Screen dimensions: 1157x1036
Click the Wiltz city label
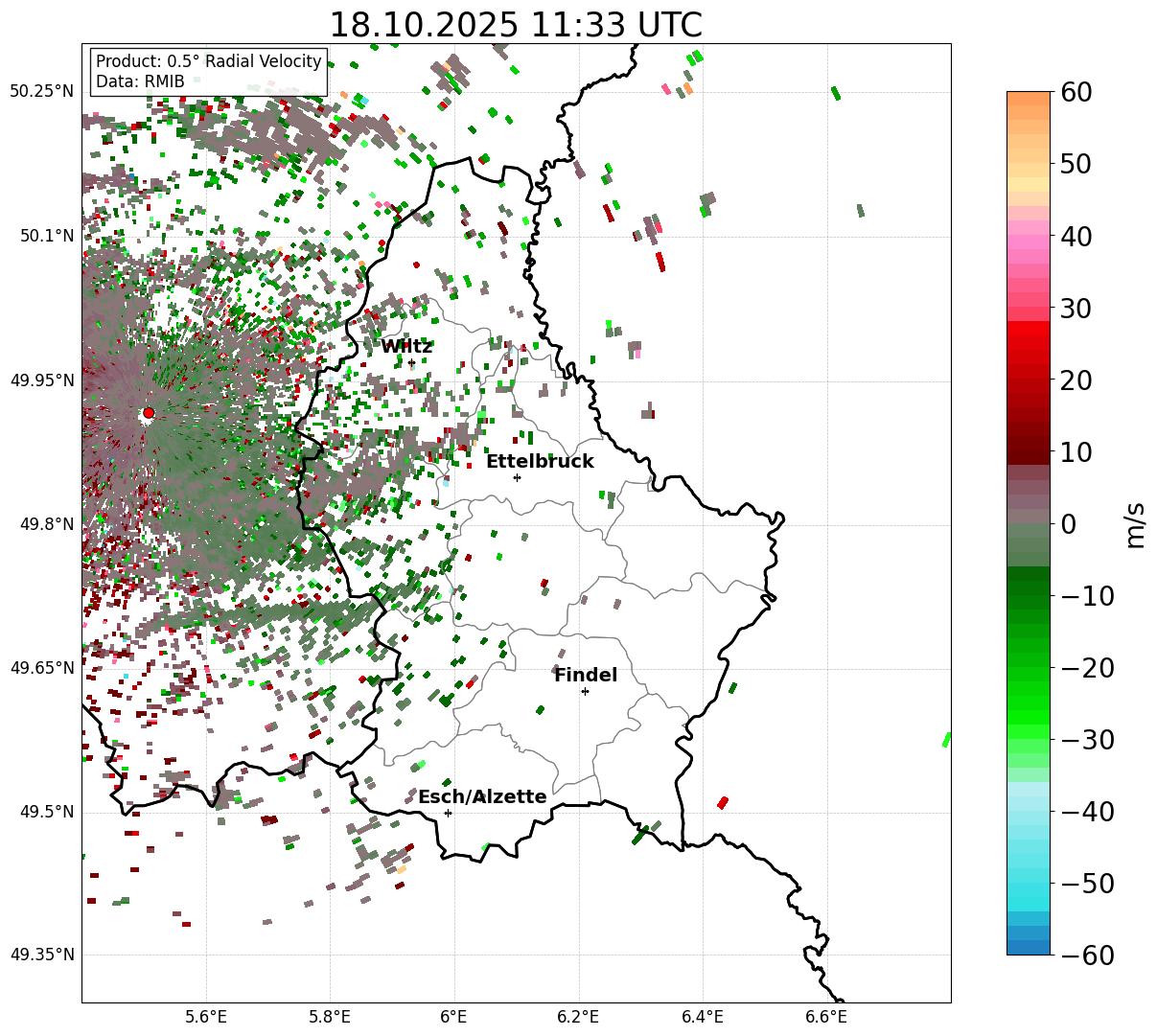point(406,346)
